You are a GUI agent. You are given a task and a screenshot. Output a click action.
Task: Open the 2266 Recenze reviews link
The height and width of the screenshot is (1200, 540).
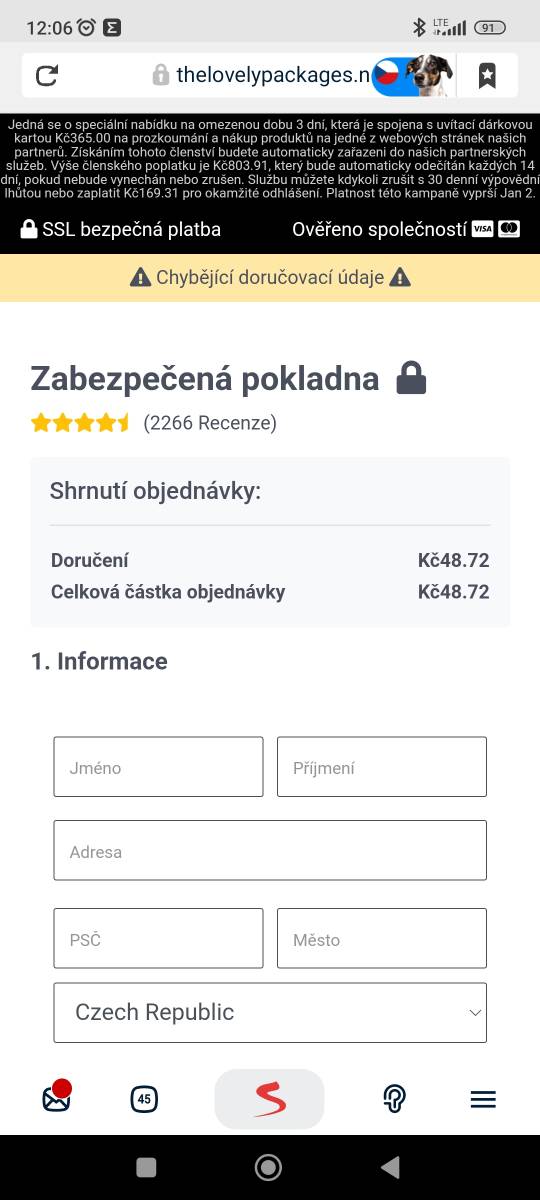pyautogui.click(x=210, y=423)
